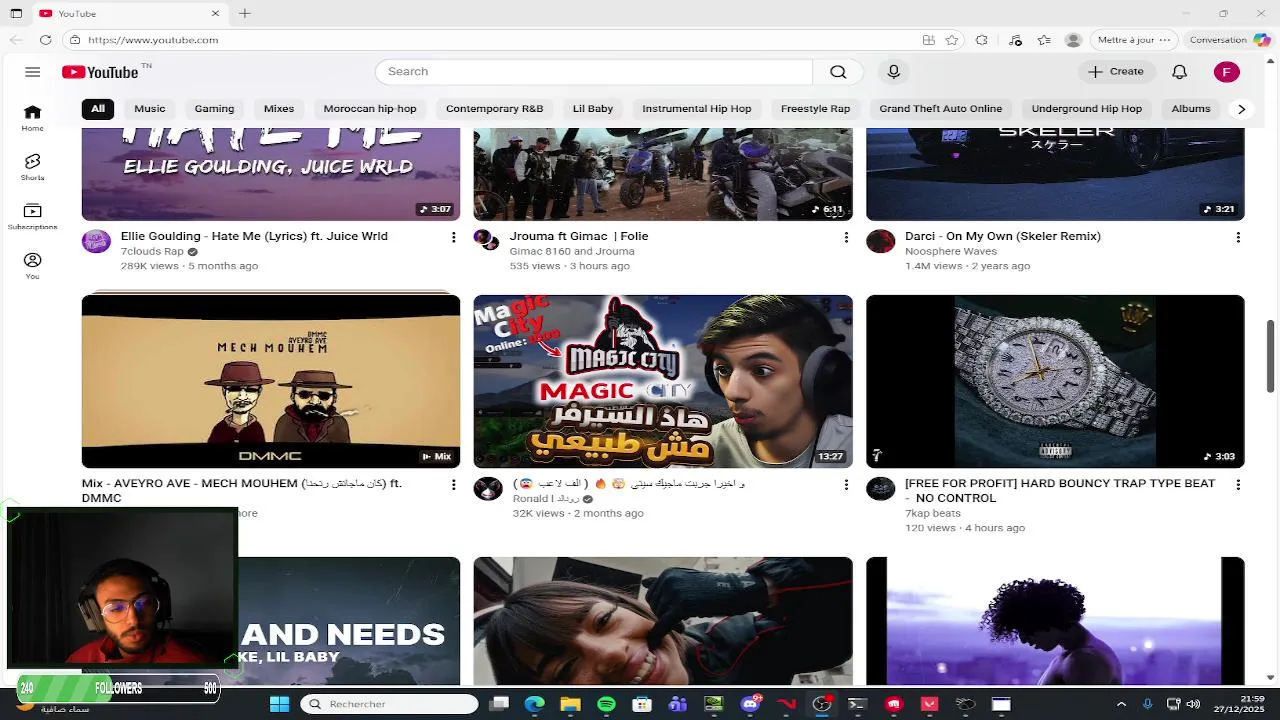Open the Magic City video thumbnail
1280x720 pixels.
click(663, 381)
